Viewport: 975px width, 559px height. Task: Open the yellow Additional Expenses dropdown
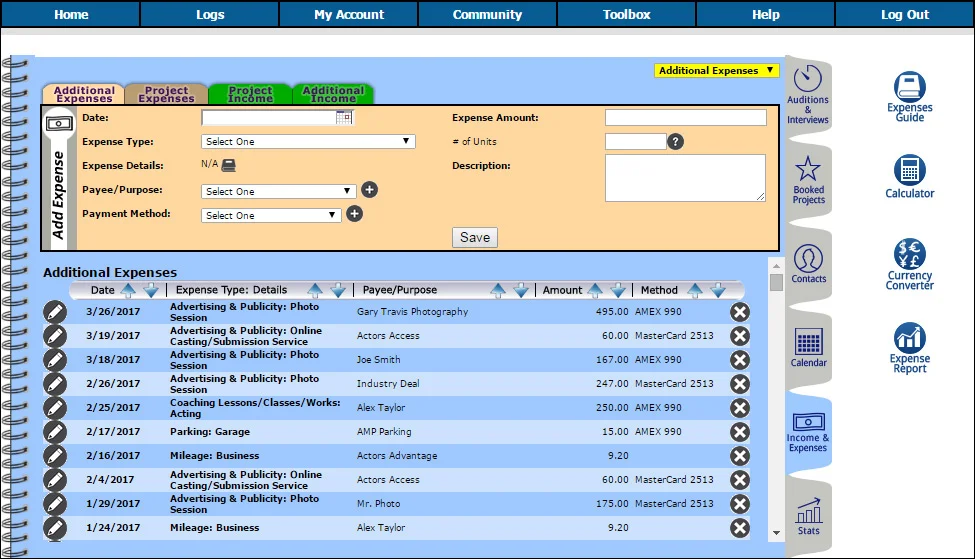click(x=716, y=71)
